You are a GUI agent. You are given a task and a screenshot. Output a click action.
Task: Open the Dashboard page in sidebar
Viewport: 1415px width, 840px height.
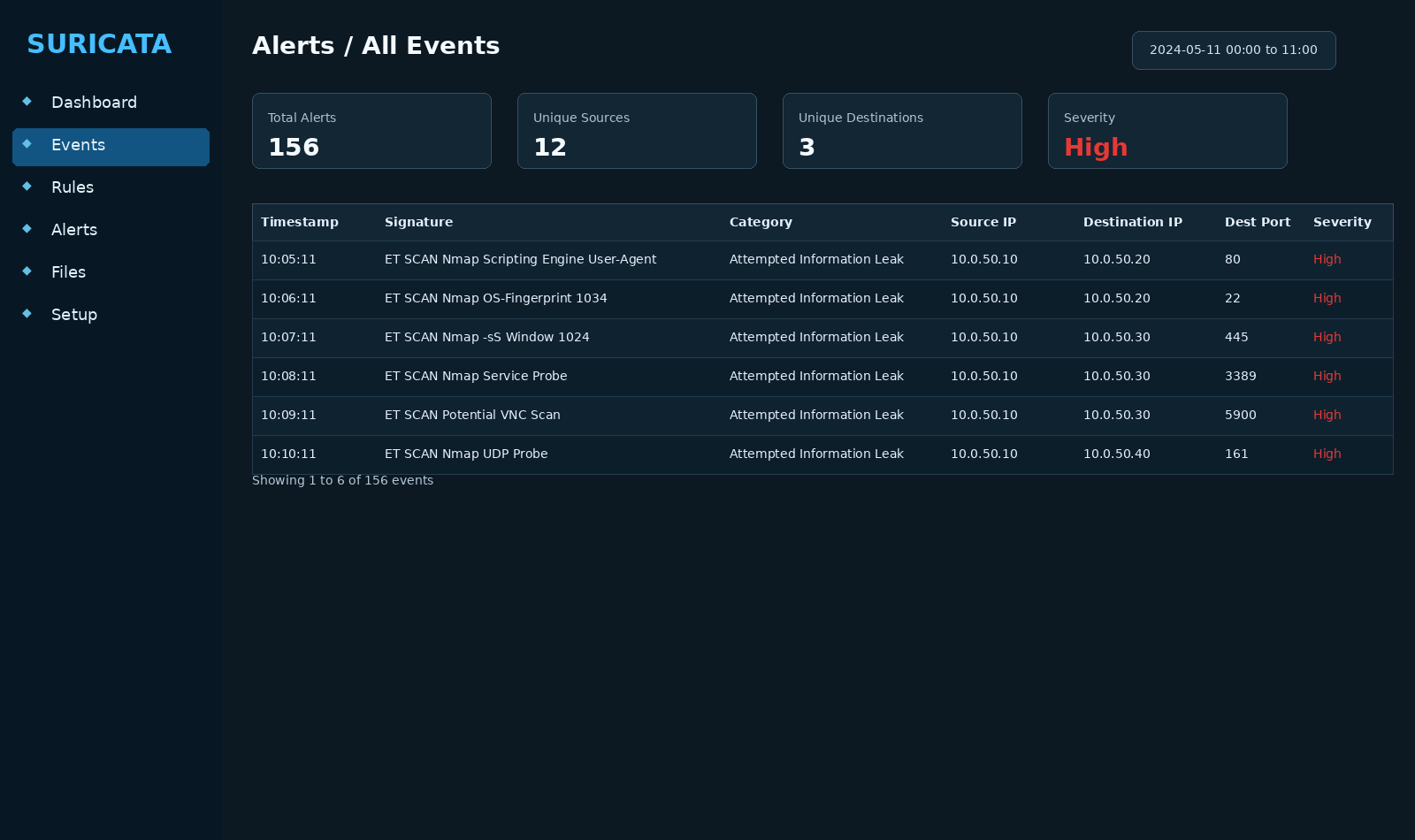[94, 103]
